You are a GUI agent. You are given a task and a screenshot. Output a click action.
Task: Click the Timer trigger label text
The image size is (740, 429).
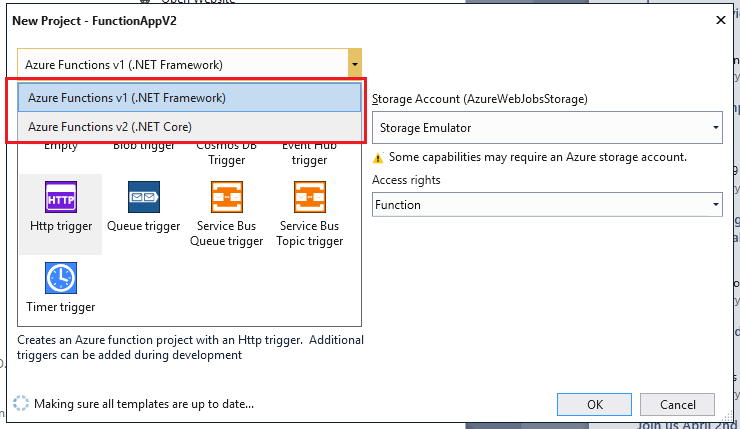pos(61,307)
